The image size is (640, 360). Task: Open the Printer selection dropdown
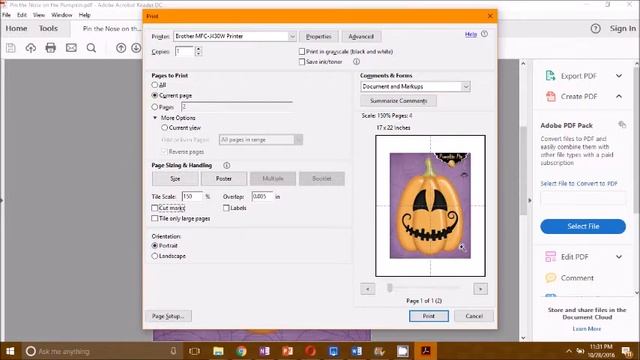(x=292, y=36)
